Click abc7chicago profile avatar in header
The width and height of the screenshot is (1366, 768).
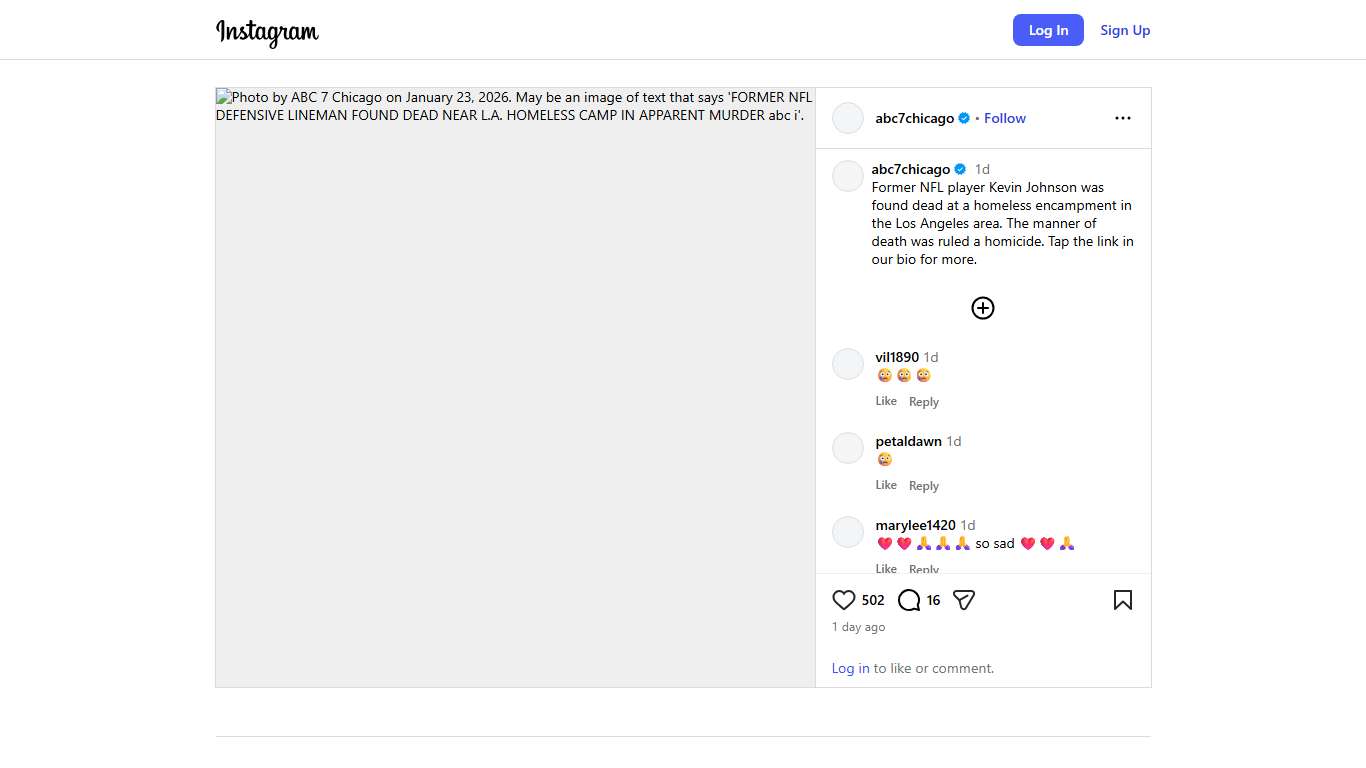click(x=848, y=118)
